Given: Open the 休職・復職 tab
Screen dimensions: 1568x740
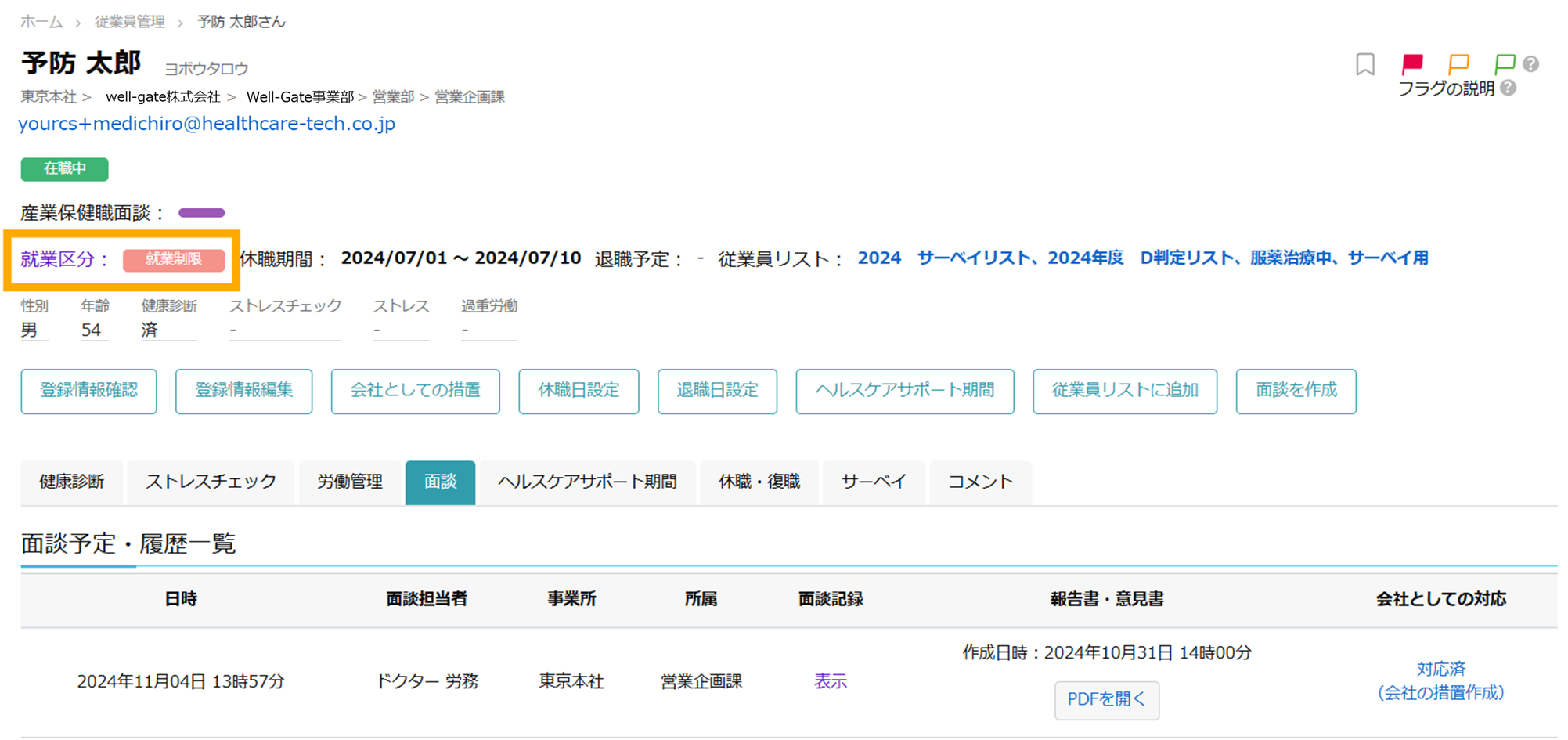Looking at the screenshot, I should tap(759, 482).
